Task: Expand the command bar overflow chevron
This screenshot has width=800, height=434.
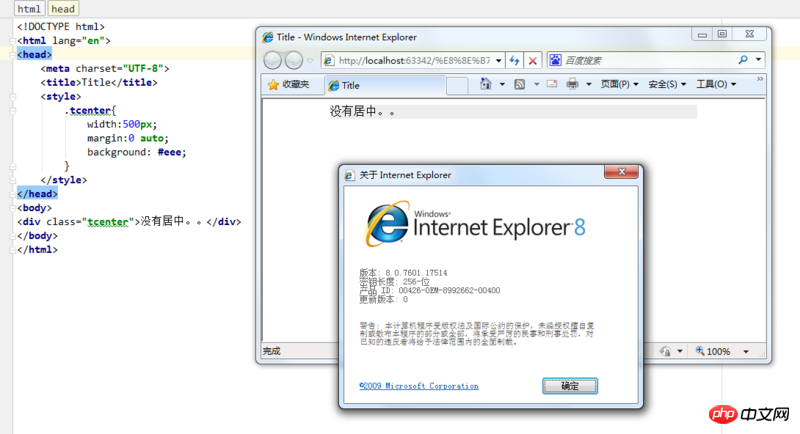Action: (760, 79)
